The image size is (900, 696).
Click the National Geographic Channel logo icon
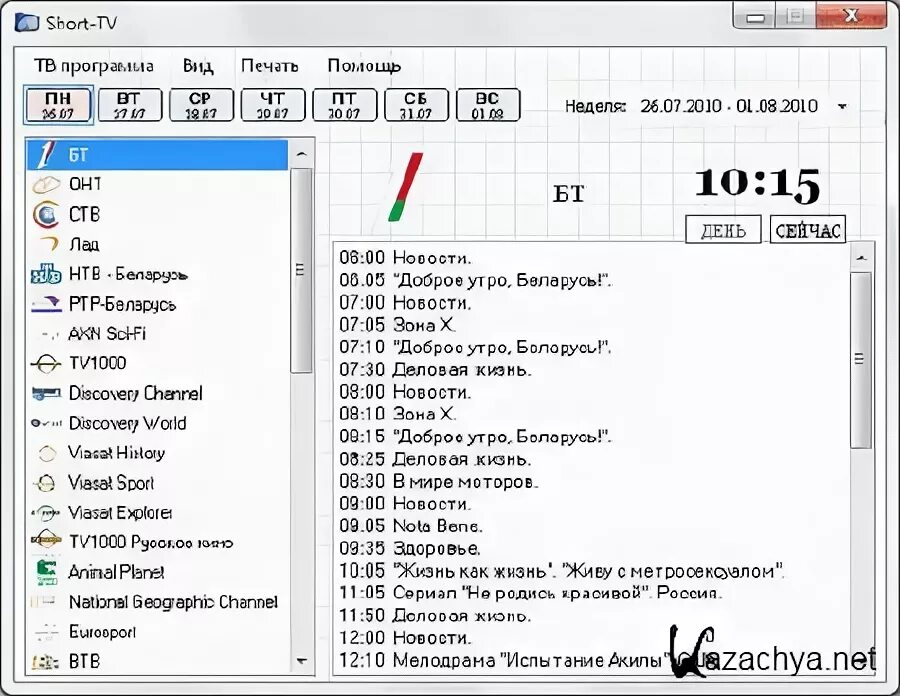(x=43, y=601)
